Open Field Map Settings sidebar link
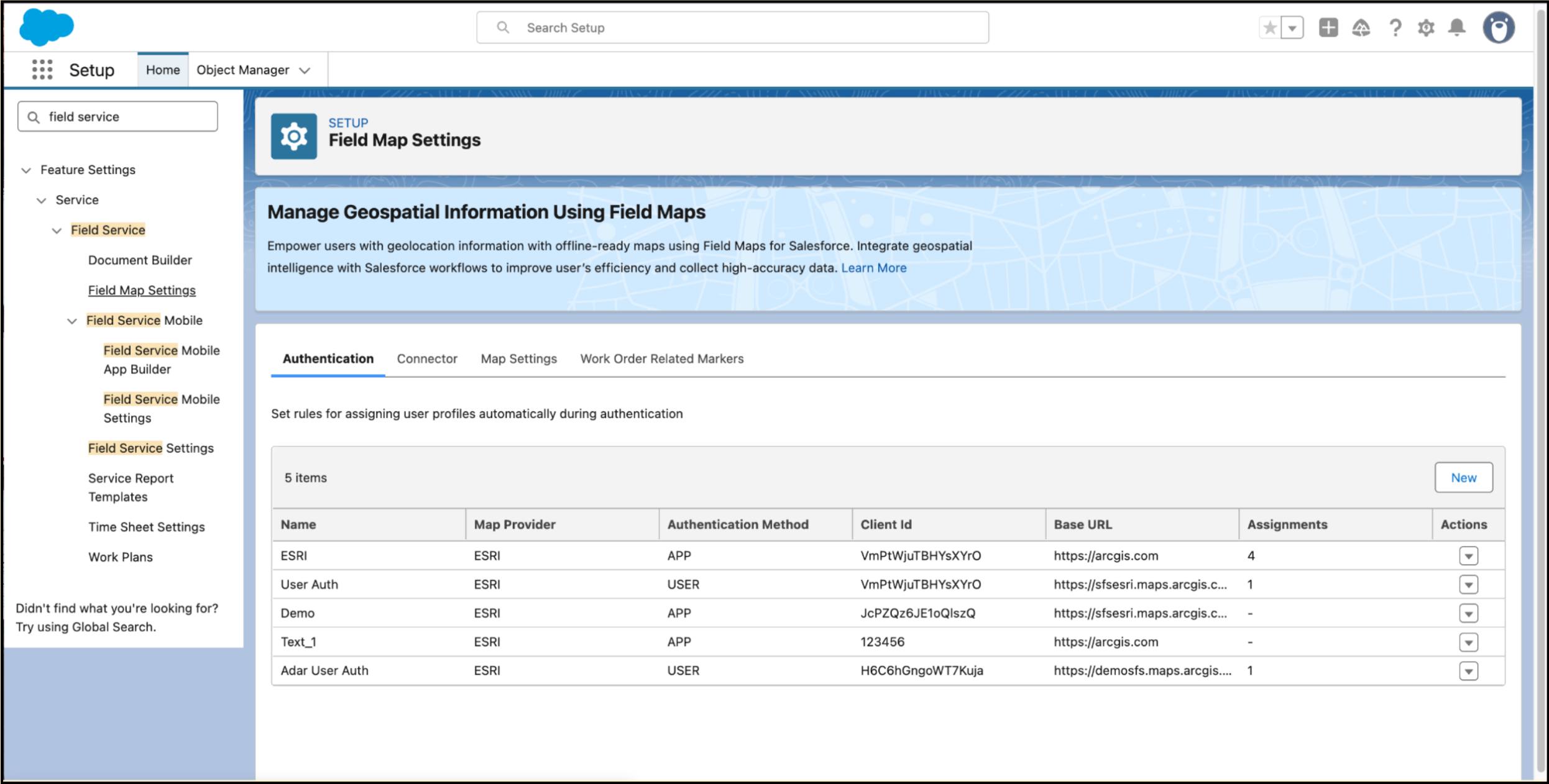Screen dimensions: 1549x784 tap(142, 291)
